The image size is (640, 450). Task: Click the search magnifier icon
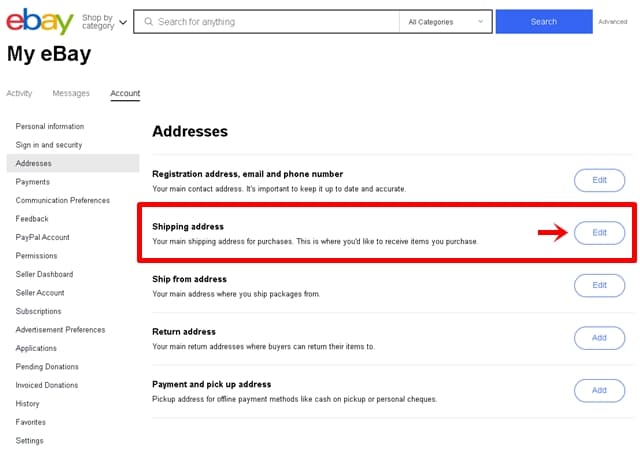pyautogui.click(x=148, y=21)
